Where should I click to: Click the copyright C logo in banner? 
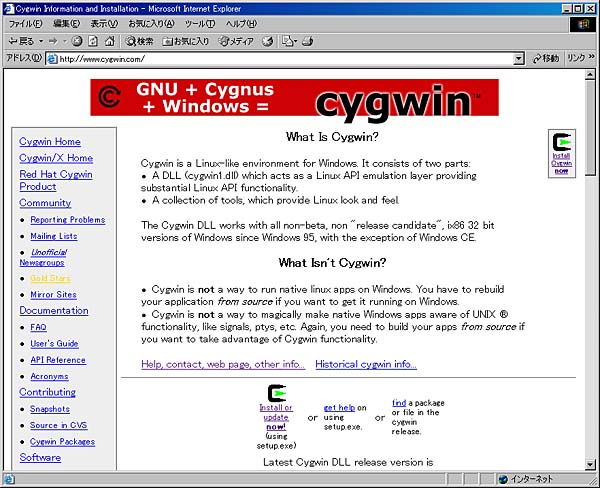point(109,96)
